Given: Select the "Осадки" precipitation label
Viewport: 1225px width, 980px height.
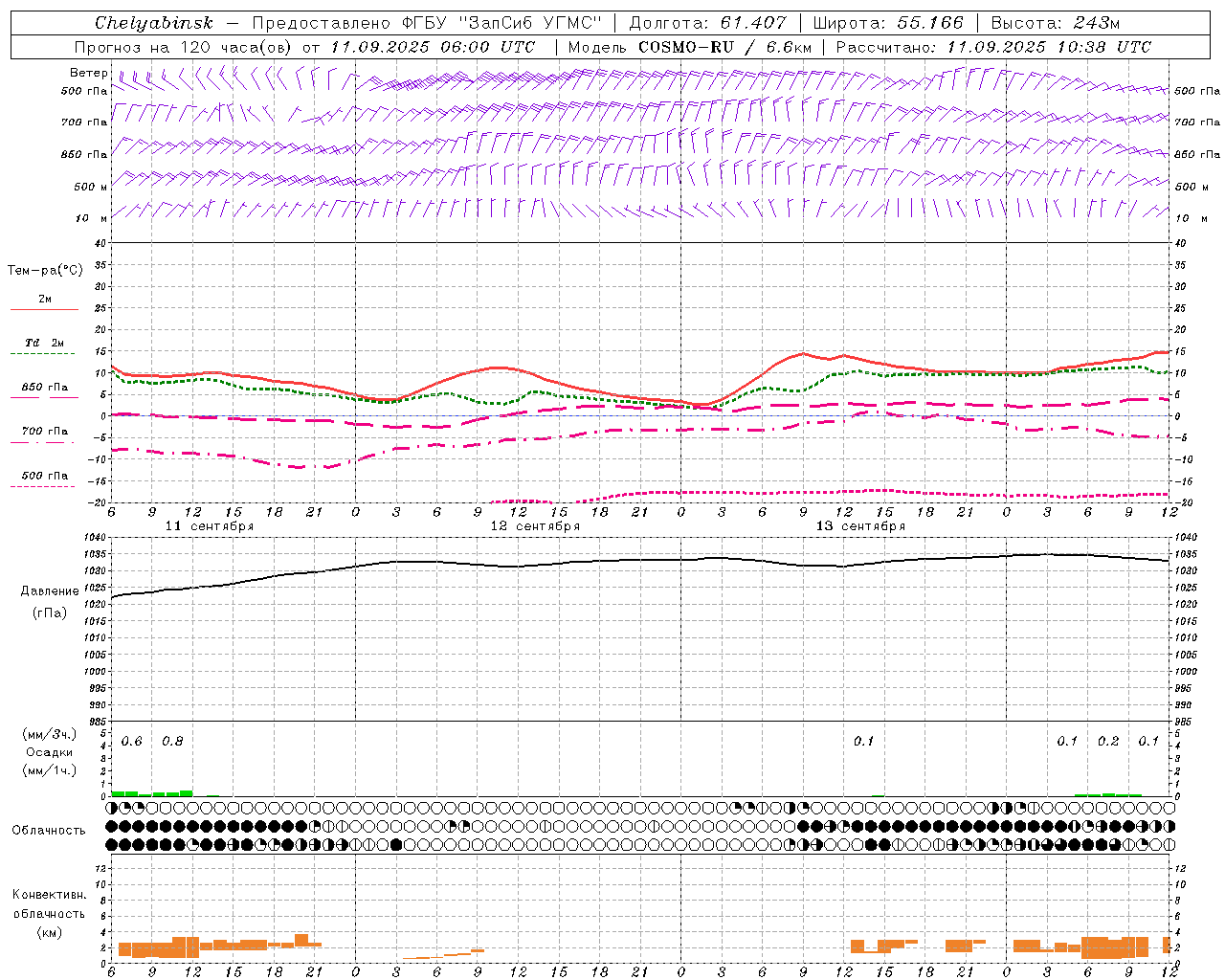Looking at the screenshot, I should tap(49, 752).
